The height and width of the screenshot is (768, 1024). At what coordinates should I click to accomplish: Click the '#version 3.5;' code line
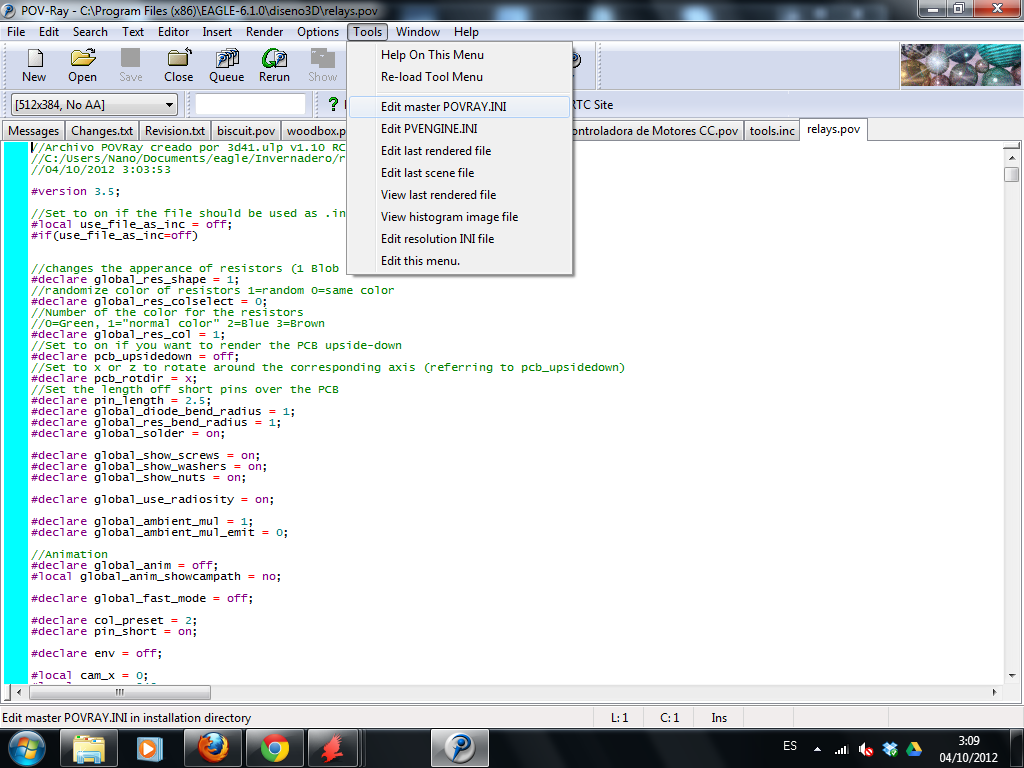tap(75, 191)
